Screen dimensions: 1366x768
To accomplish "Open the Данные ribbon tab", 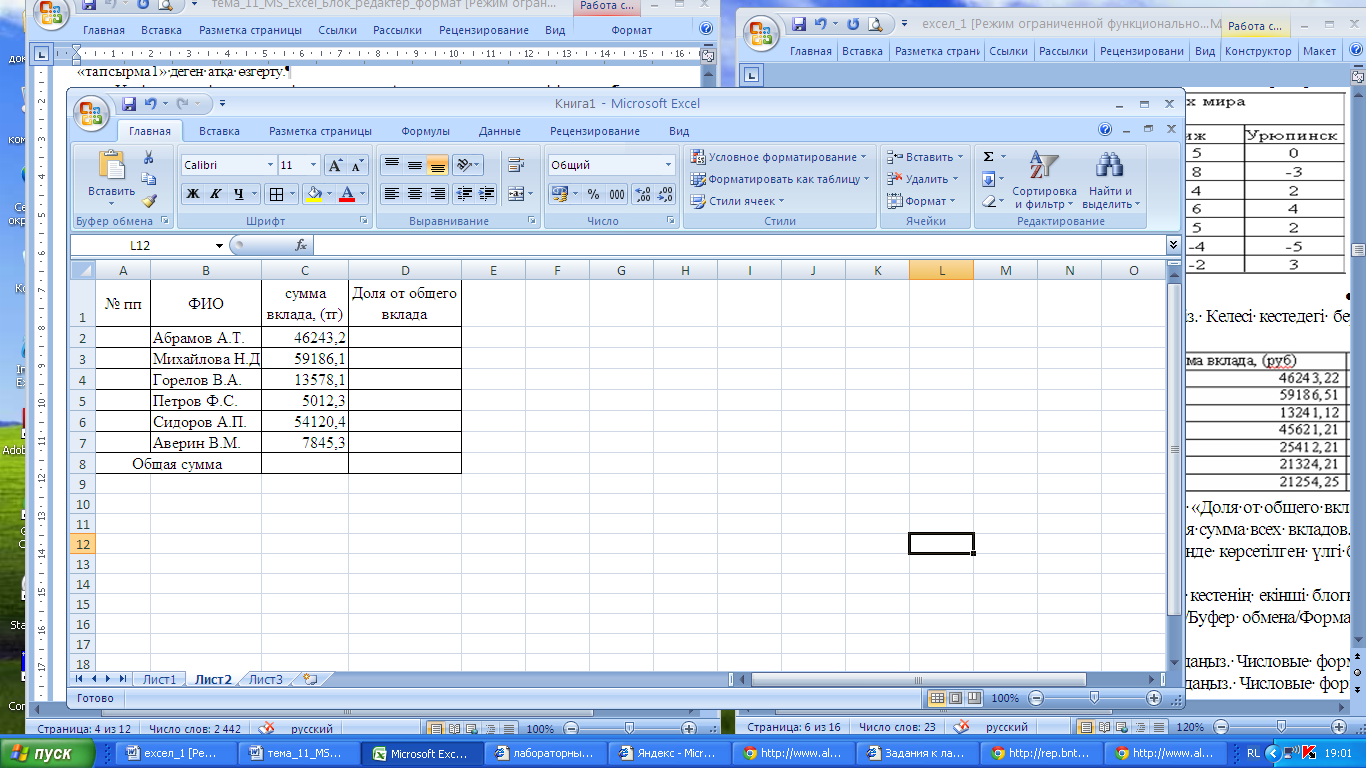I will [499, 131].
